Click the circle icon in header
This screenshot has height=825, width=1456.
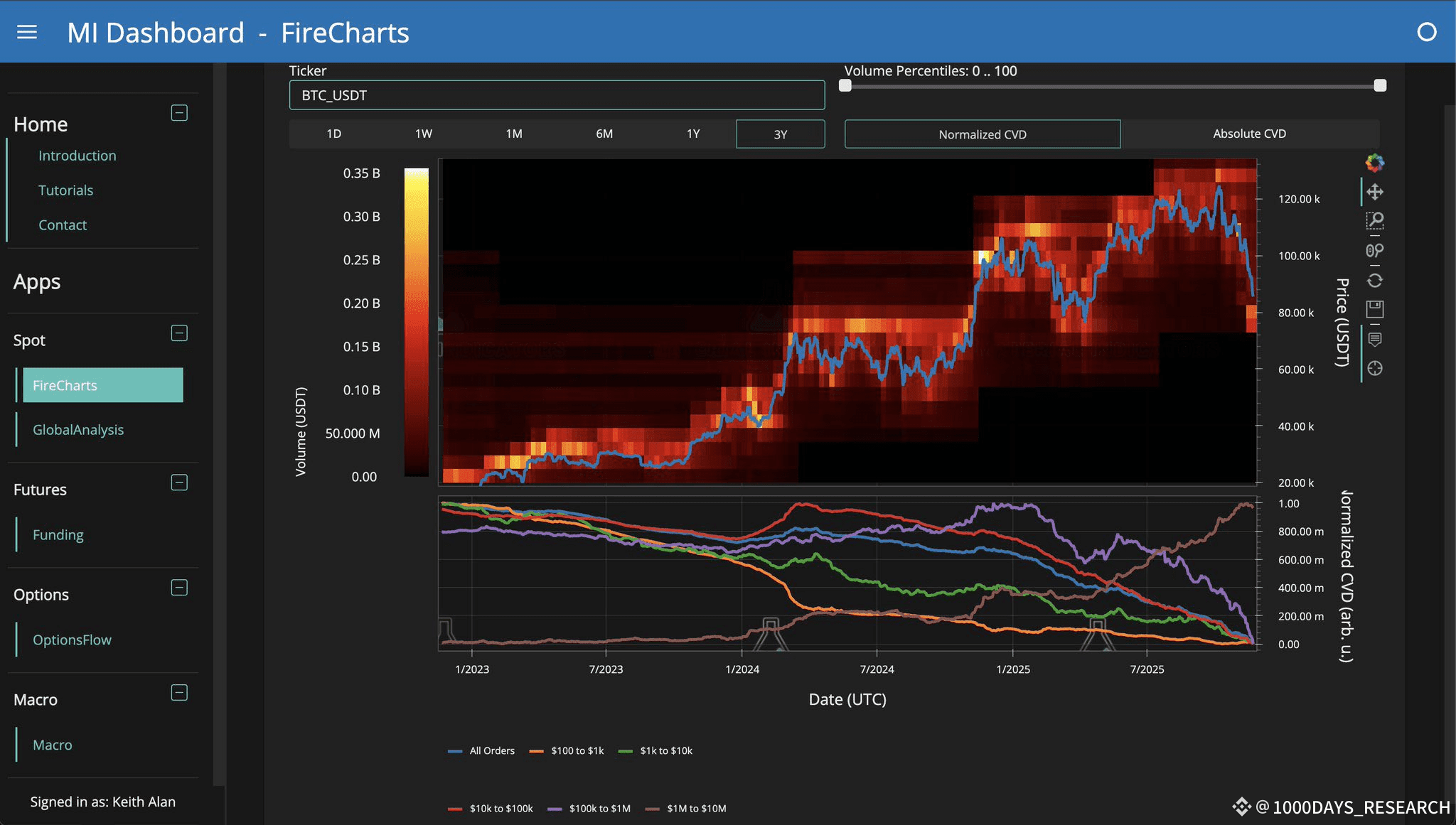(x=1426, y=32)
